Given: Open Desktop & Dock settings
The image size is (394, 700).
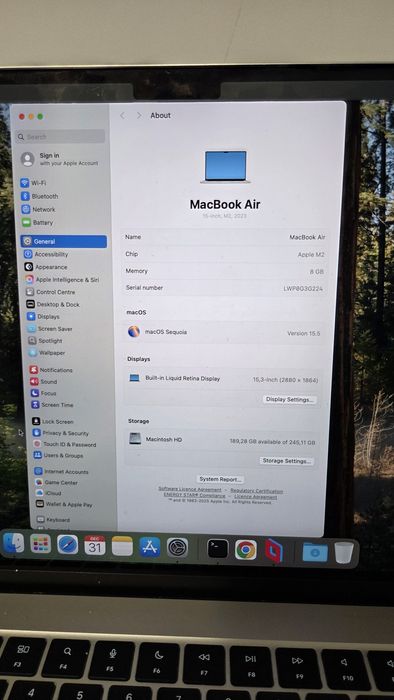Looking at the screenshot, I should click(x=53, y=304).
